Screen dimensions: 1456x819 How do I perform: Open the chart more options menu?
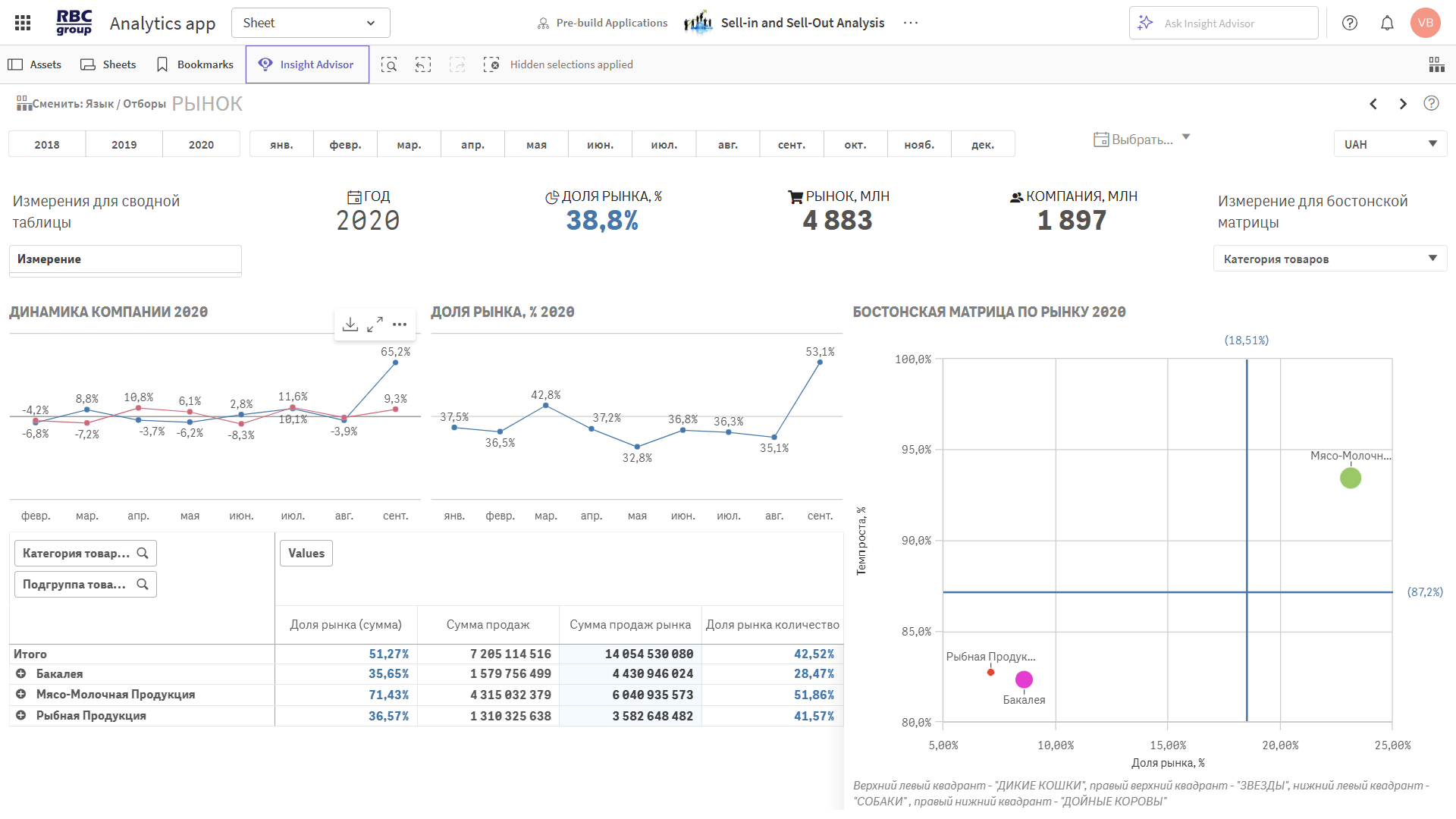(x=400, y=325)
